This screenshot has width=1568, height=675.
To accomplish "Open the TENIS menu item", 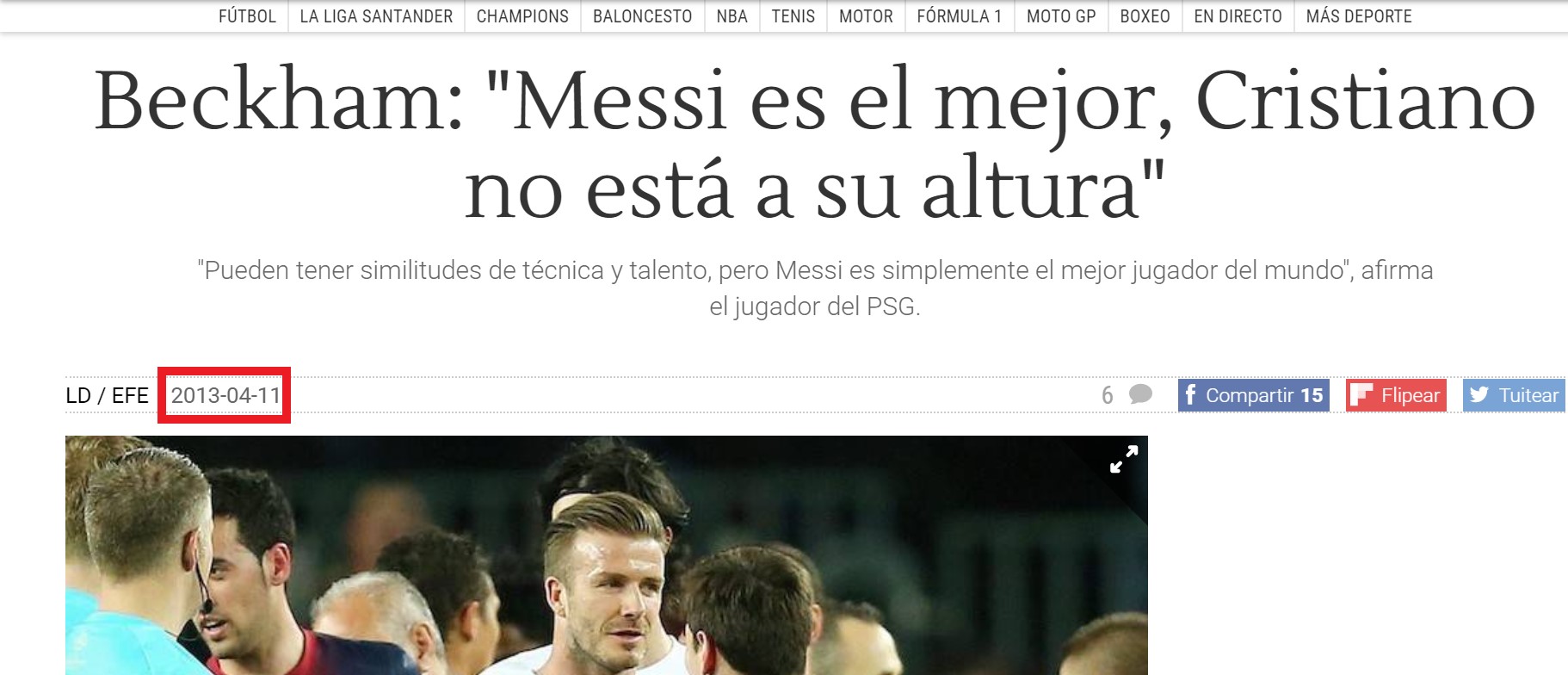I will point(793,16).
